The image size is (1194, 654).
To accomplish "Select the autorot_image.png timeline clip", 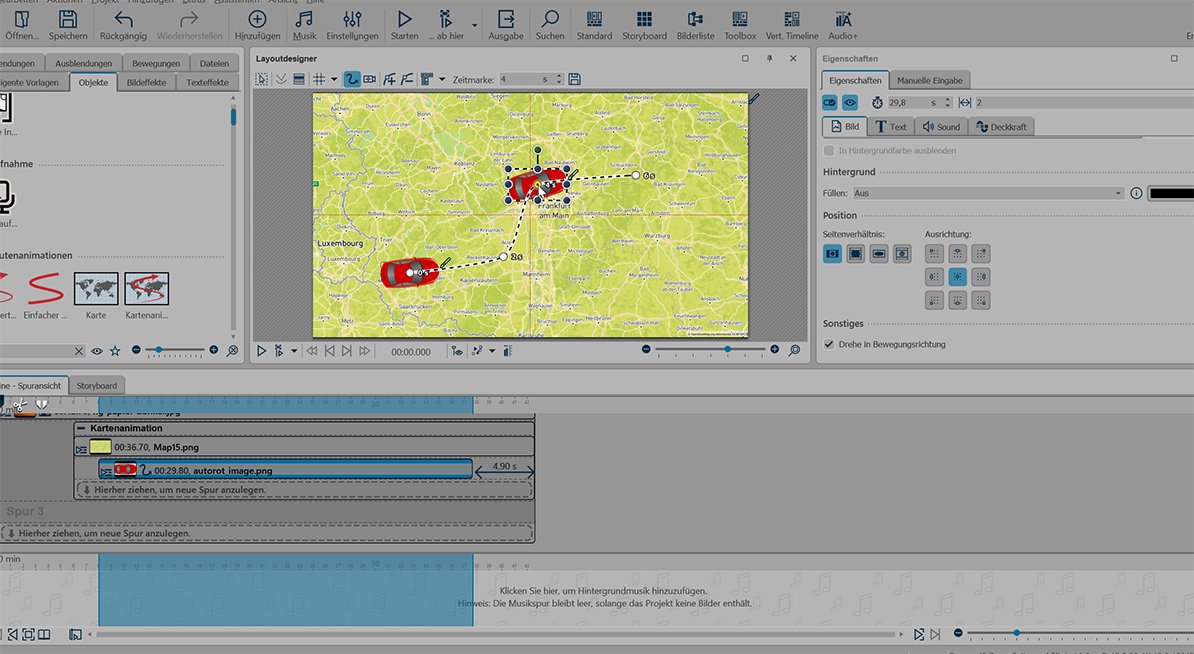I will 286,471.
